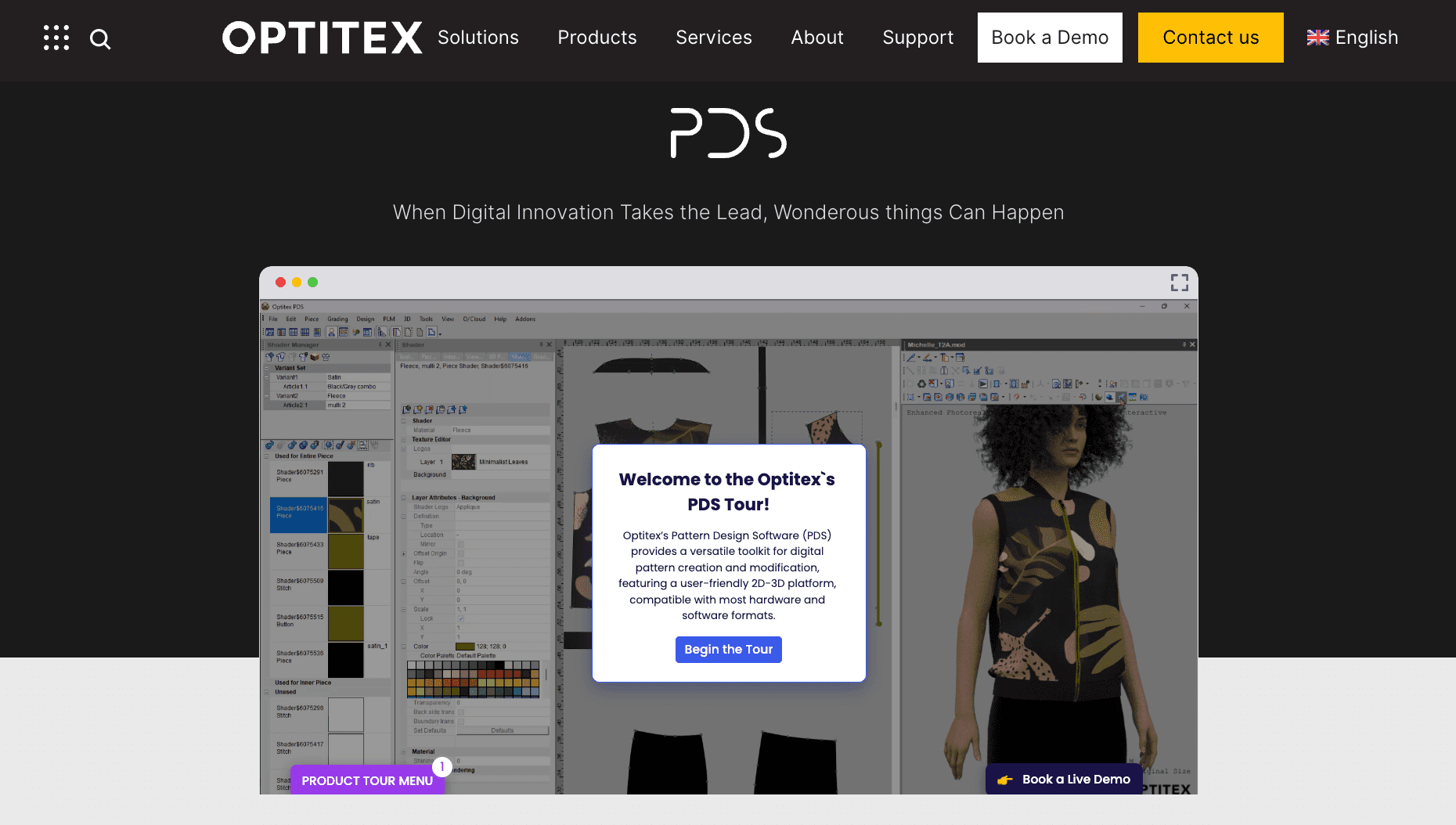Click the recycle icon in 3D toolbar

(x=921, y=384)
